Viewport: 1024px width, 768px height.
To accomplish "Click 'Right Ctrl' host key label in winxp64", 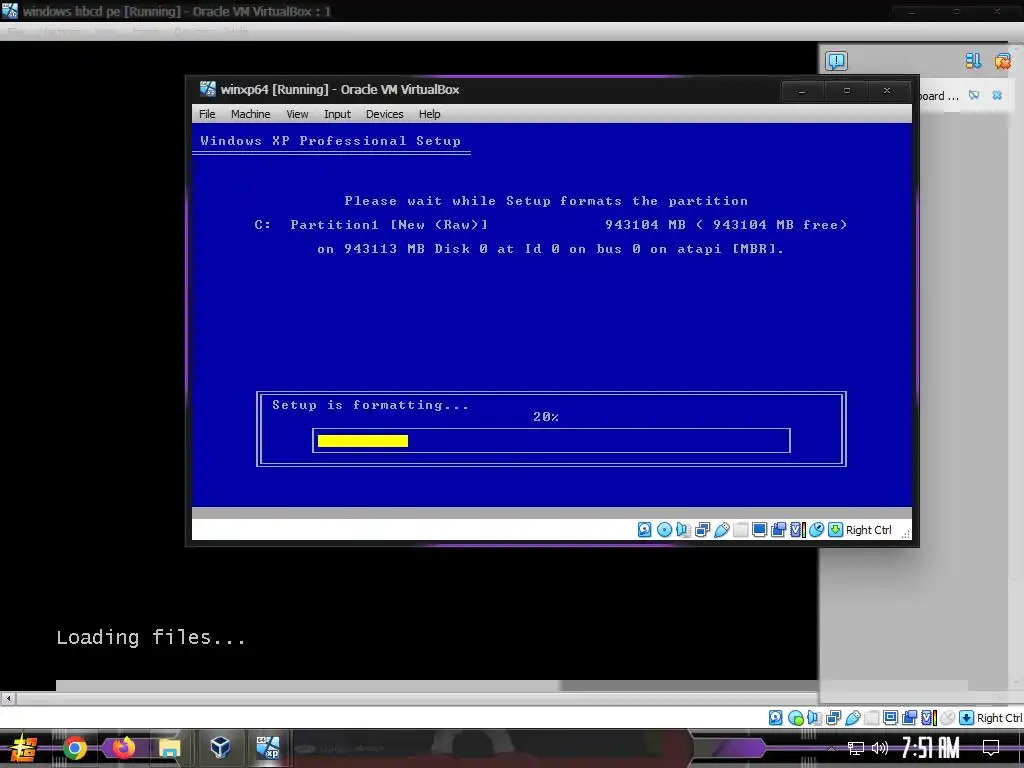I will pos(868,530).
